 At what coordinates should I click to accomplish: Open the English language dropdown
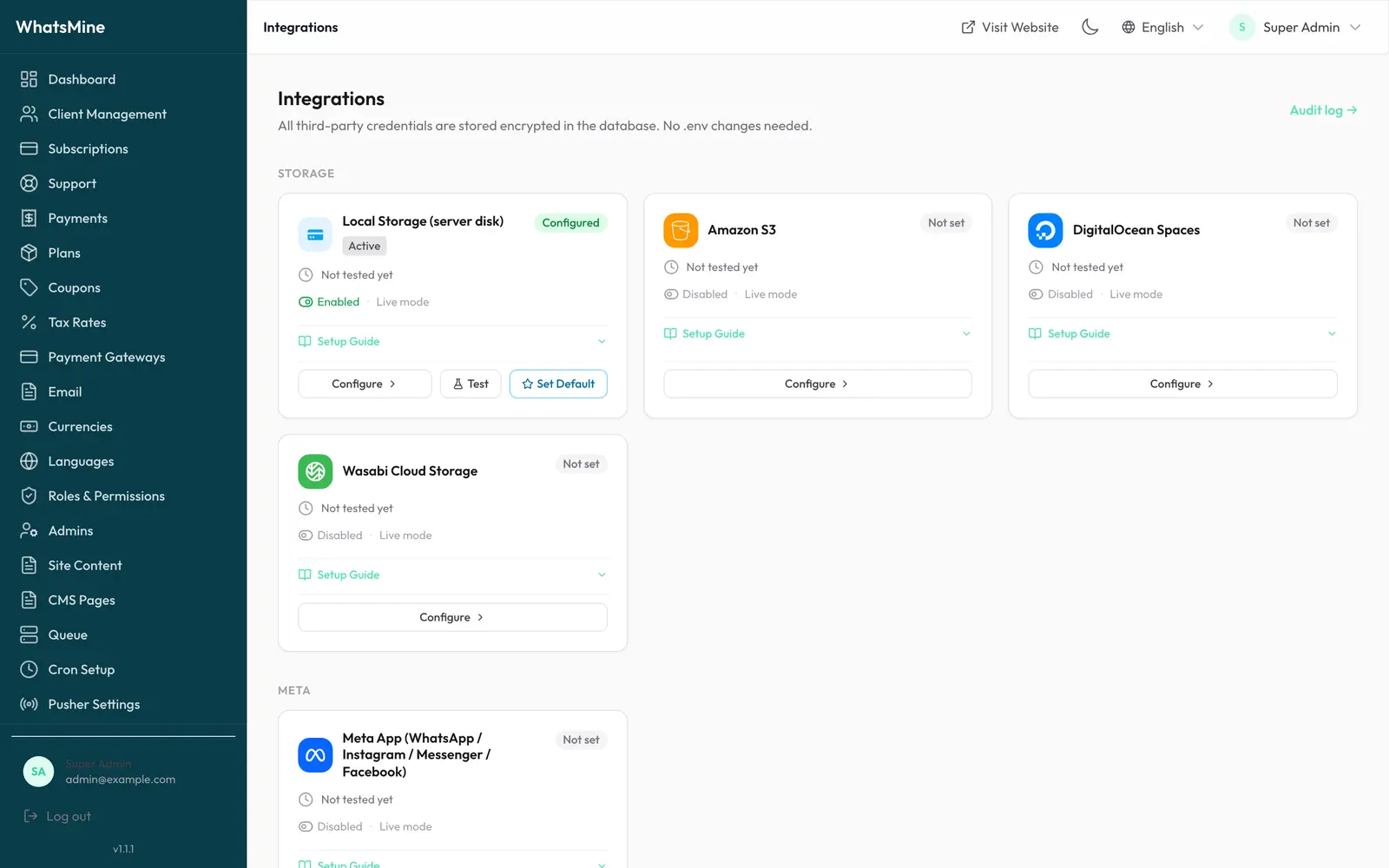[1162, 27]
